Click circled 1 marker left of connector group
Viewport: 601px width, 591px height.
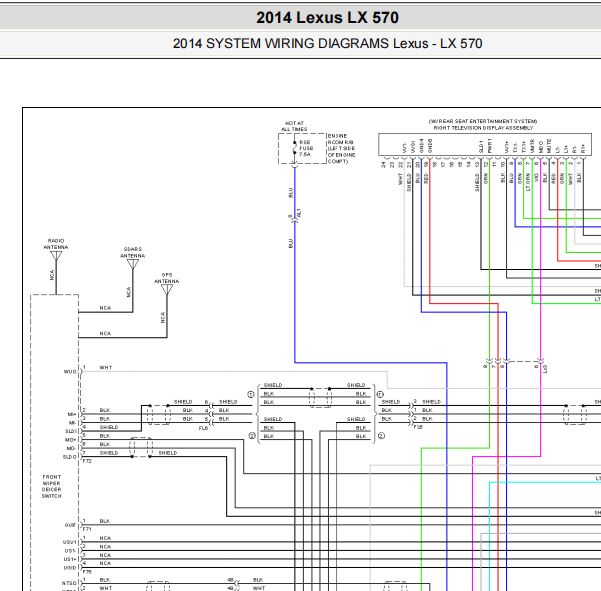click(x=251, y=394)
